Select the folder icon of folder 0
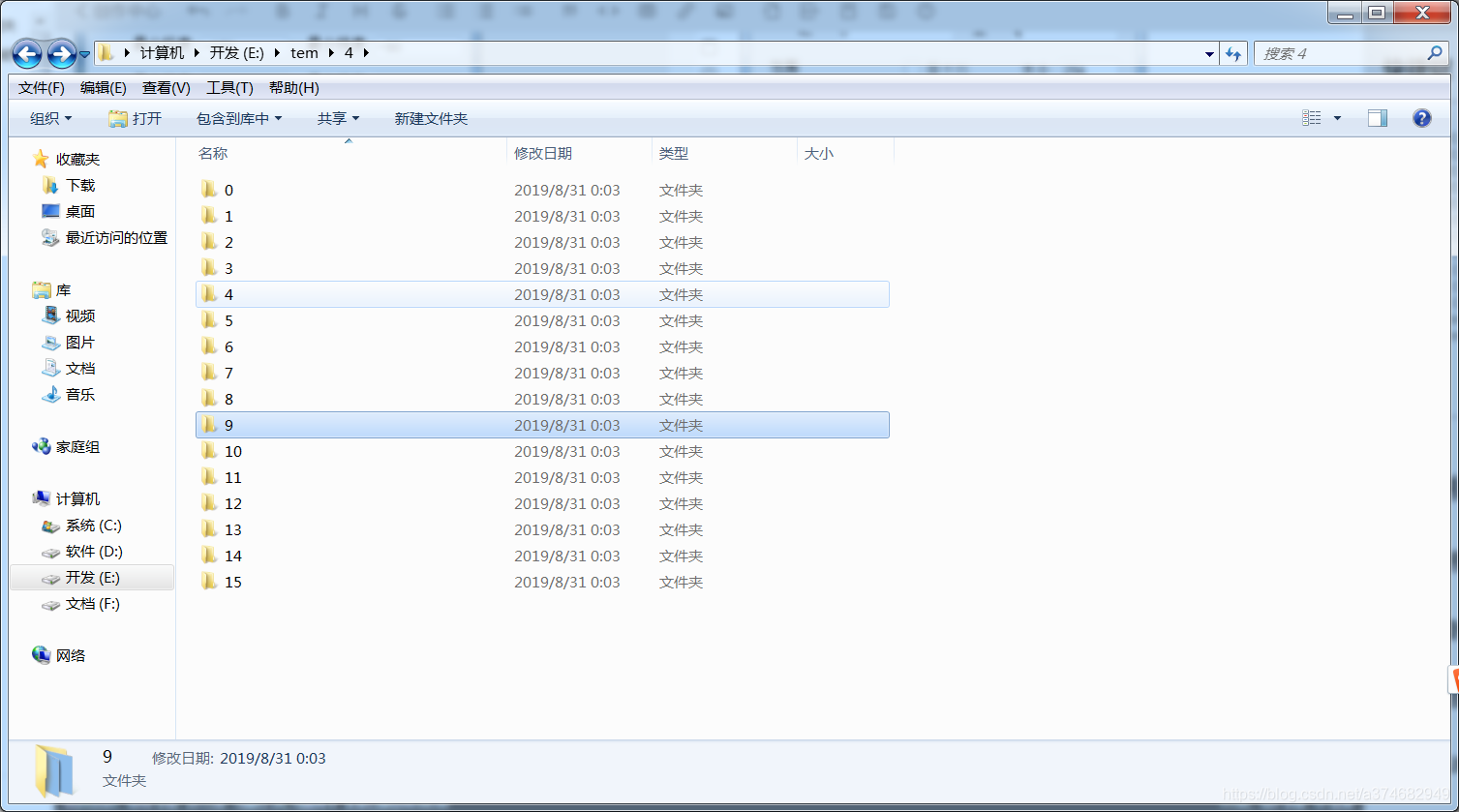1459x812 pixels. pyautogui.click(x=208, y=190)
